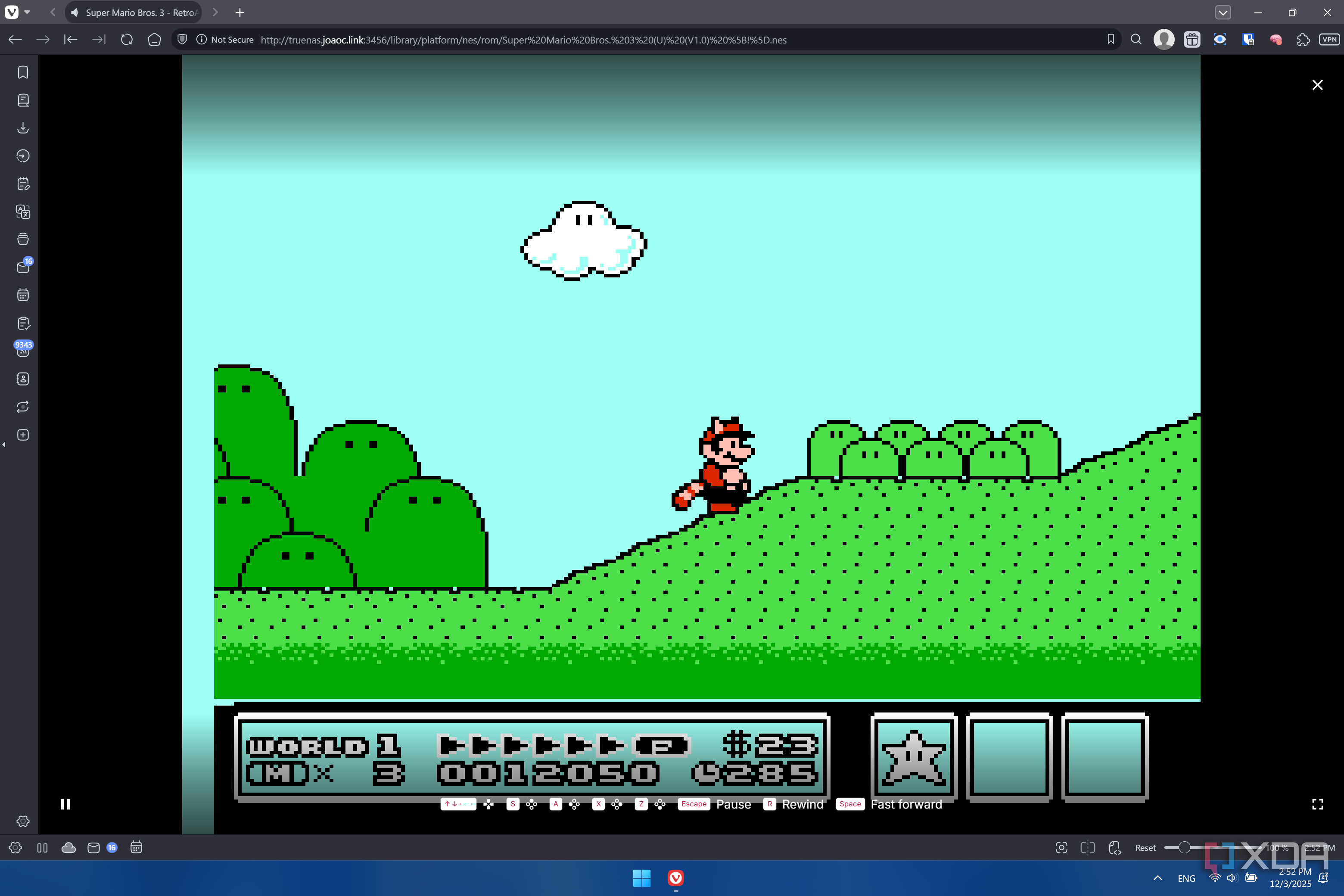Image resolution: width=1344 pixels, height=896 pixels.
Task: Enter fullscreen mode for the emulator
Action: 1318,804
